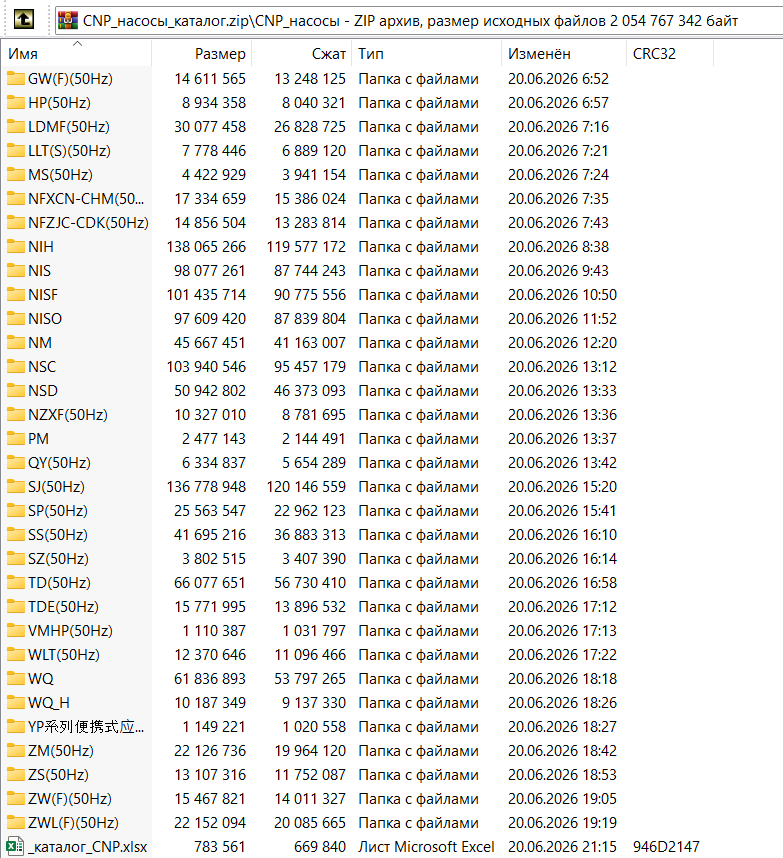Click packed size 87 839 804

pos(310,318)
